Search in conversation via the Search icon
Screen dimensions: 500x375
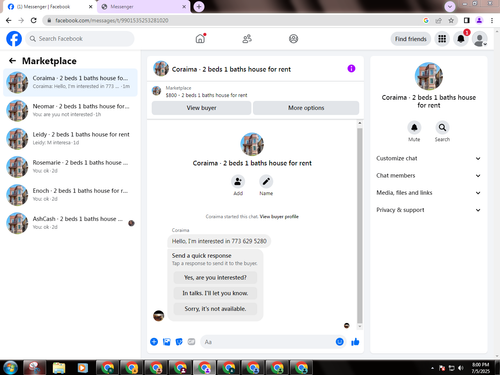point(442,127)
